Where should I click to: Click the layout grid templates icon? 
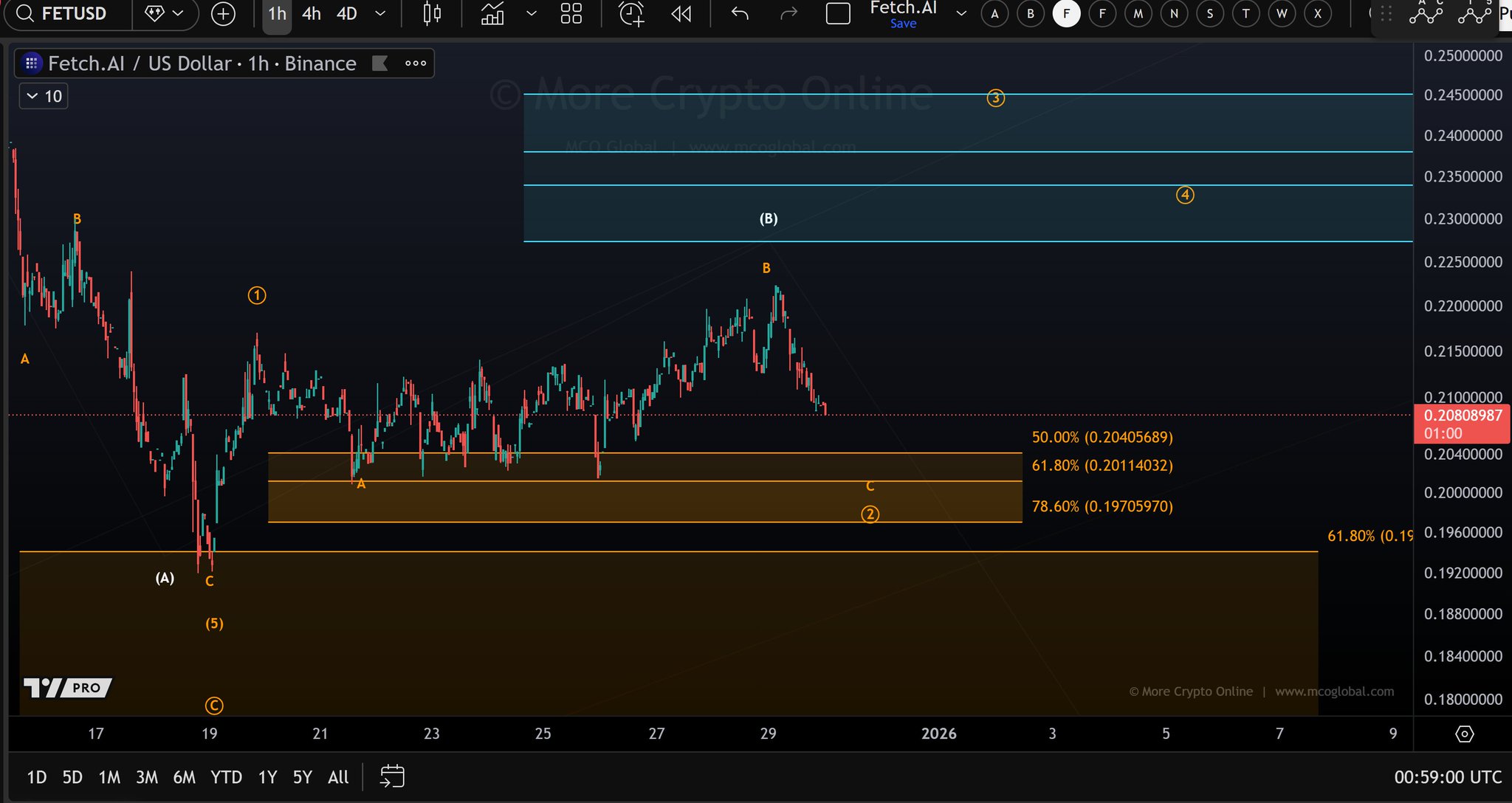pos(571,13)
